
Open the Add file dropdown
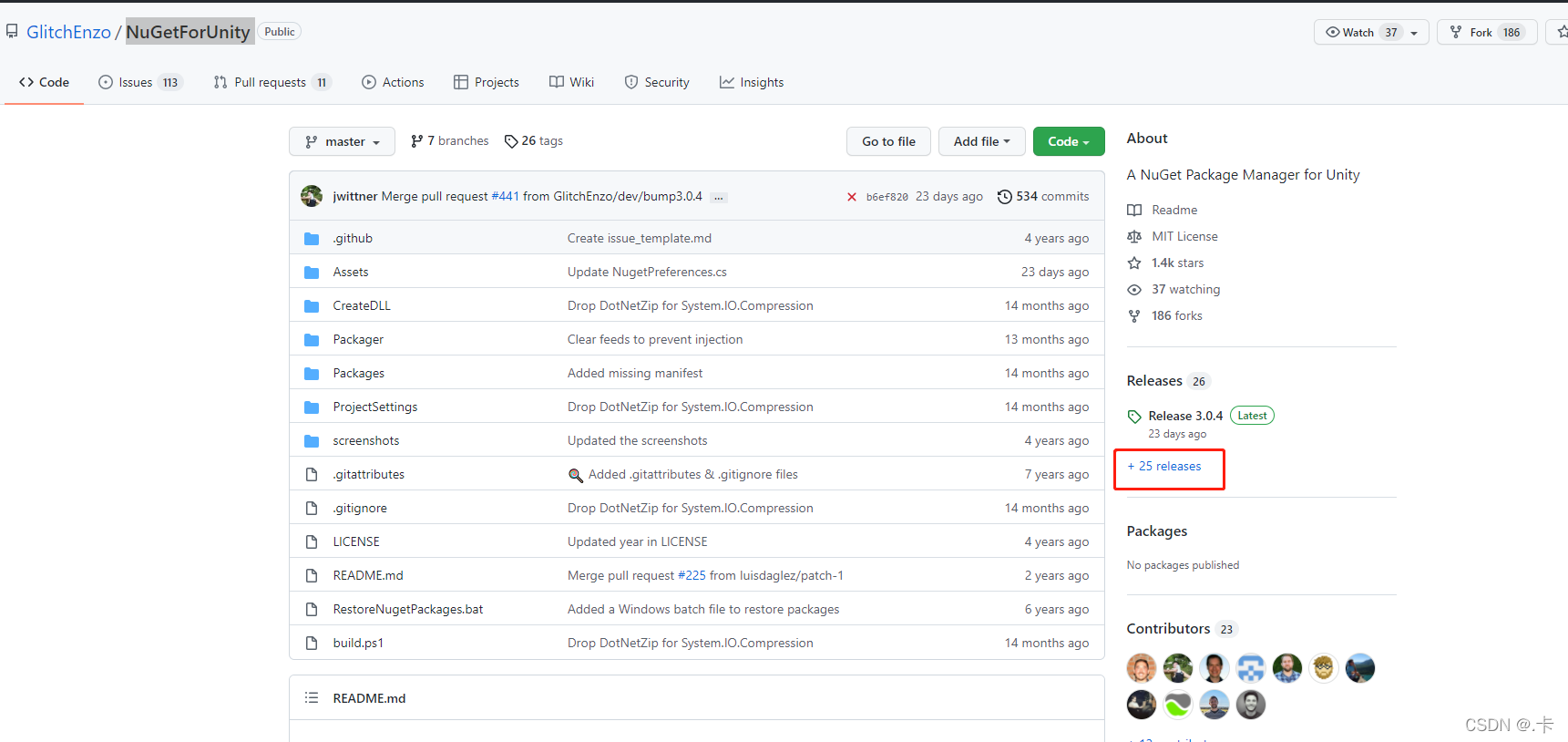[981, 141]
